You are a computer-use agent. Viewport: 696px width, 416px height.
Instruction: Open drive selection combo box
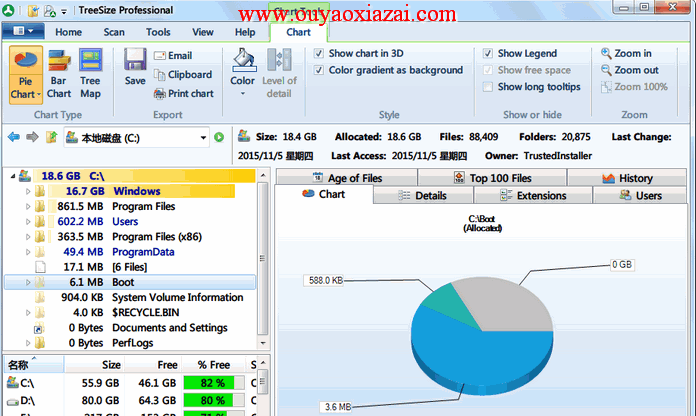click(x=136, y=138)
